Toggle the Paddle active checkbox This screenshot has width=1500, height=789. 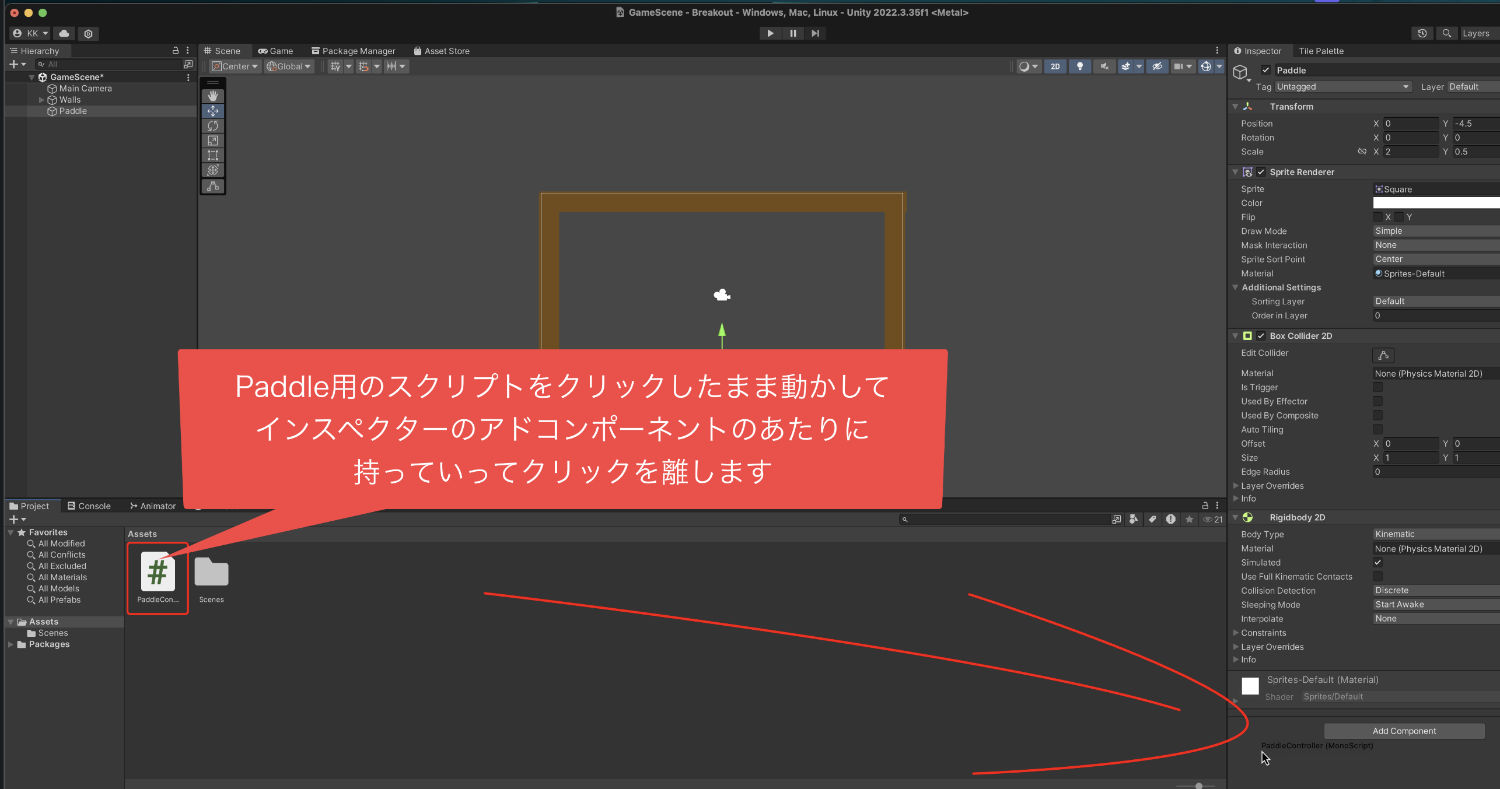[1266, 70]
